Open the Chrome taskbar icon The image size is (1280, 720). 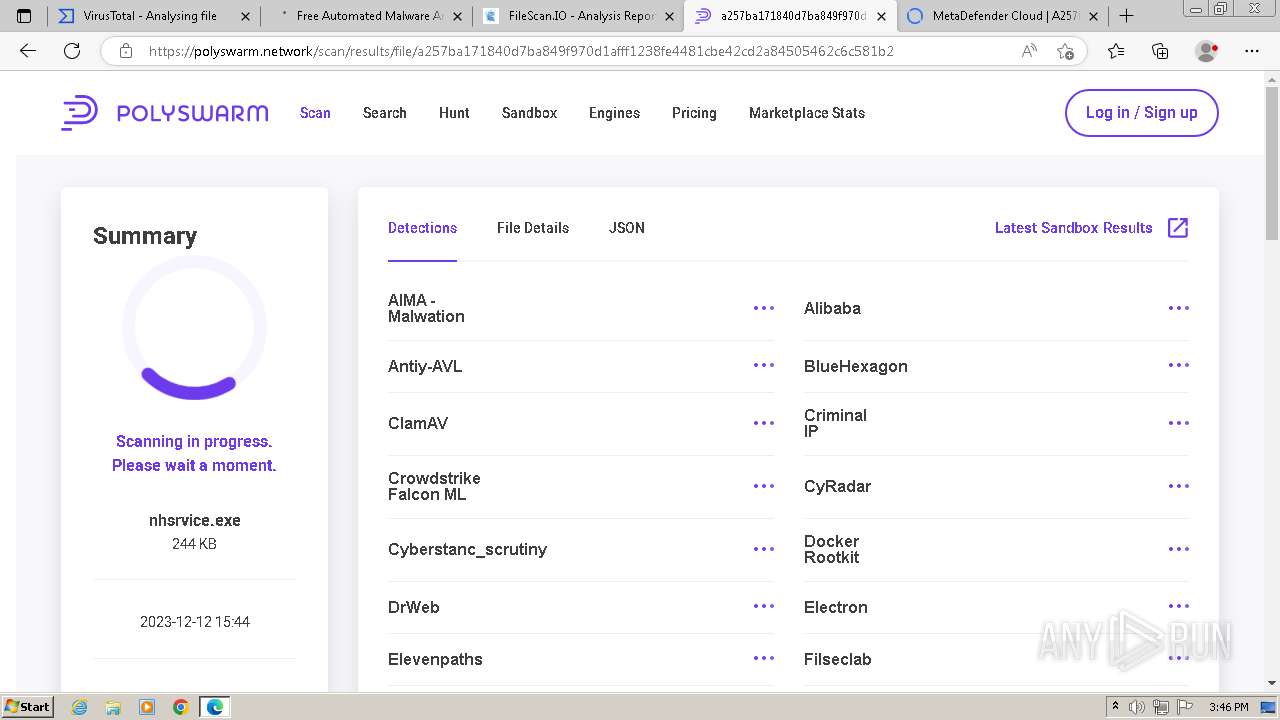coord(181,707)
